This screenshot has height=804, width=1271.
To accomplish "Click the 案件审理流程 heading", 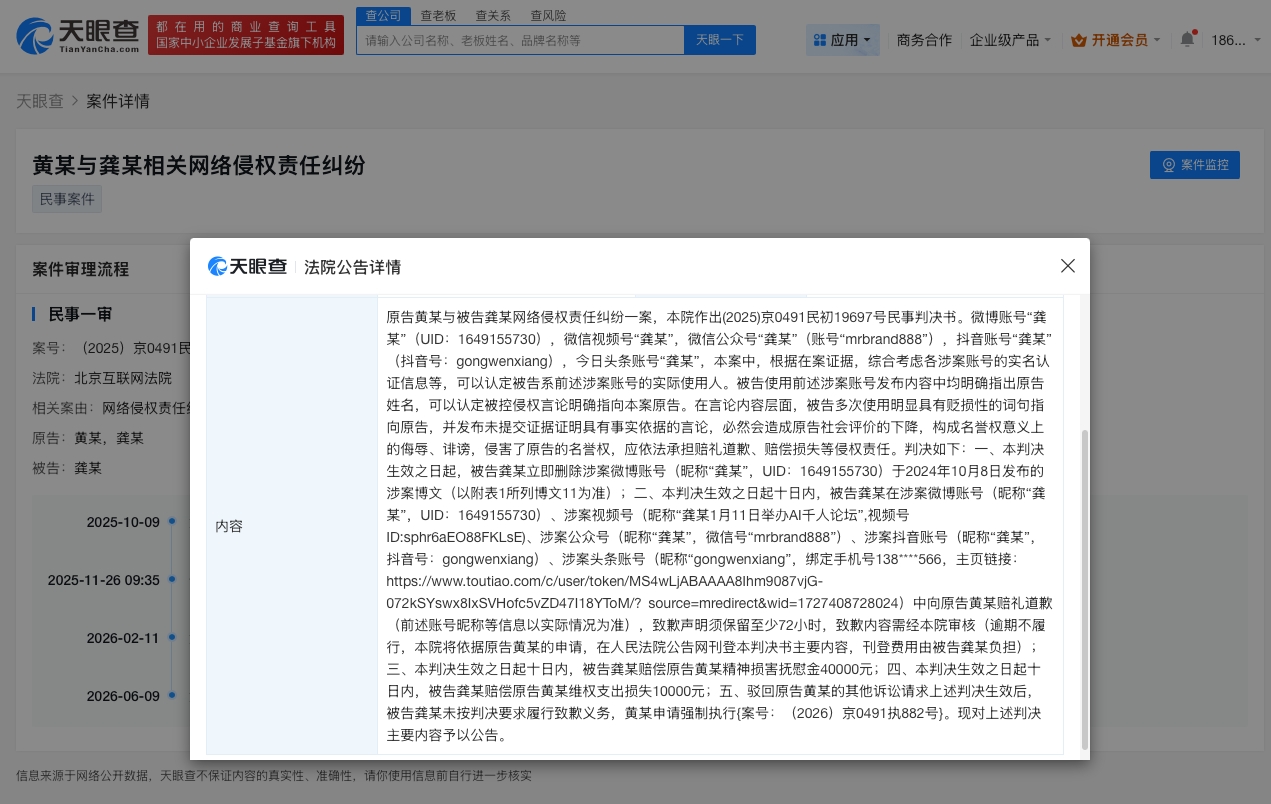I will [x=81, y=269].
